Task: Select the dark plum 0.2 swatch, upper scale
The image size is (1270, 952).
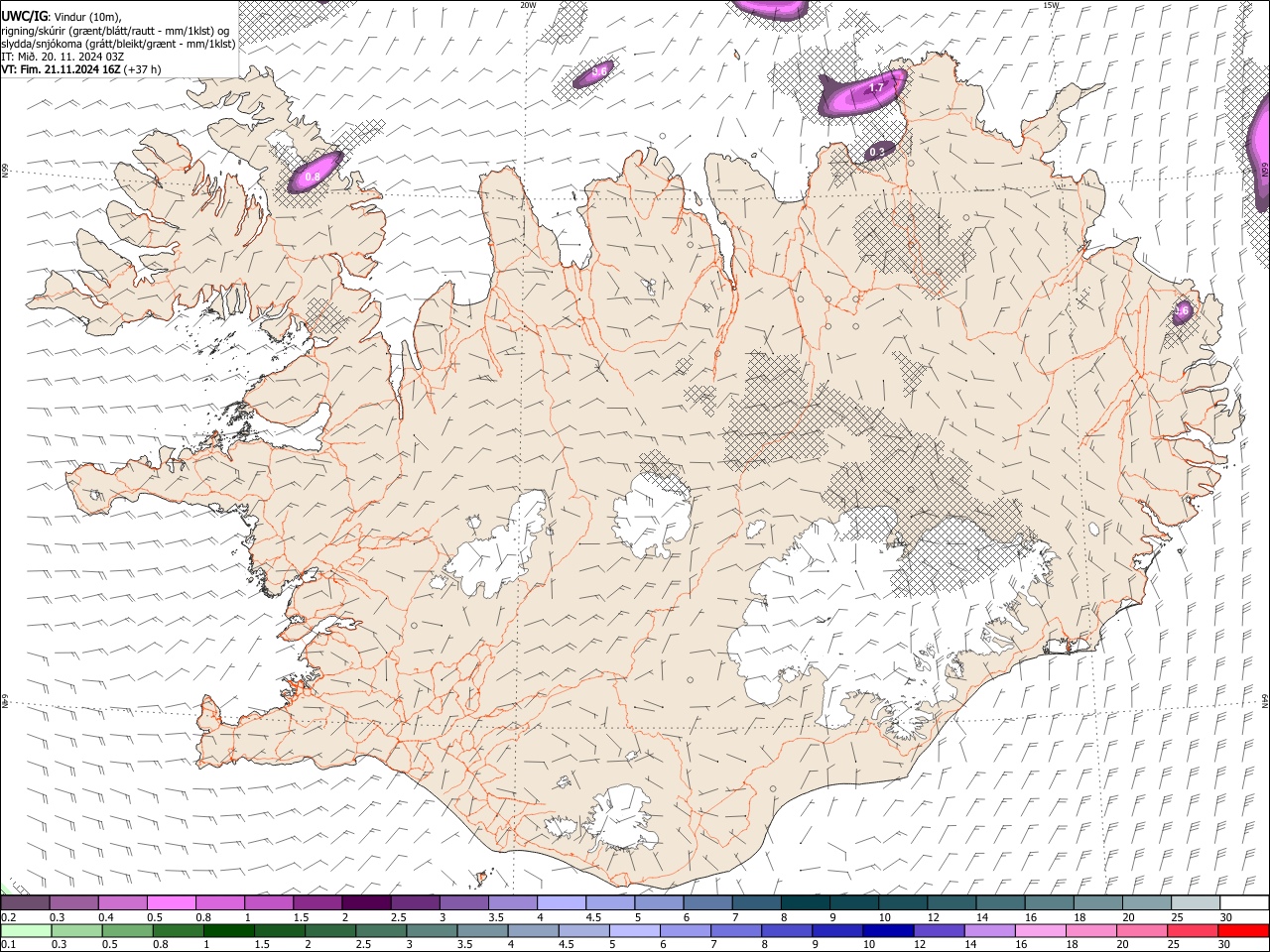Action: coord(26,902)
